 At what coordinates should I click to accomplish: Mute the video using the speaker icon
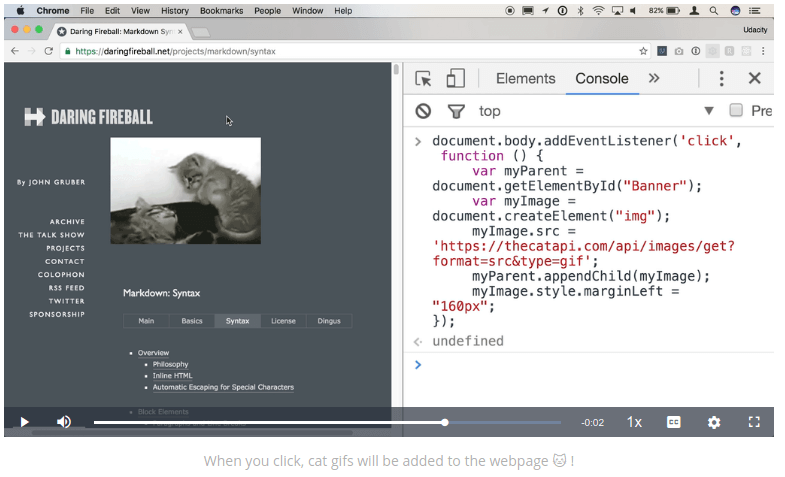64,422
